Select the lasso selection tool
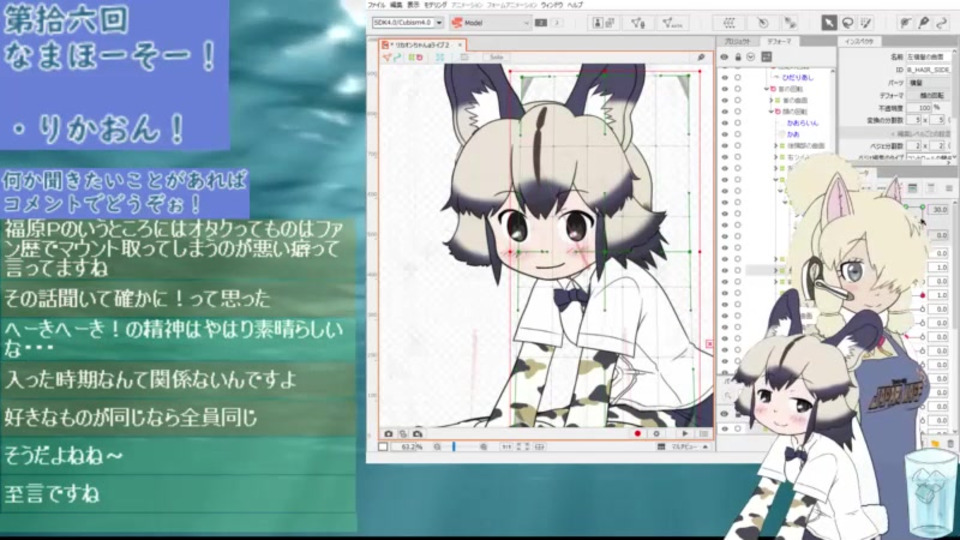960x540 pixels. (847, 23)
